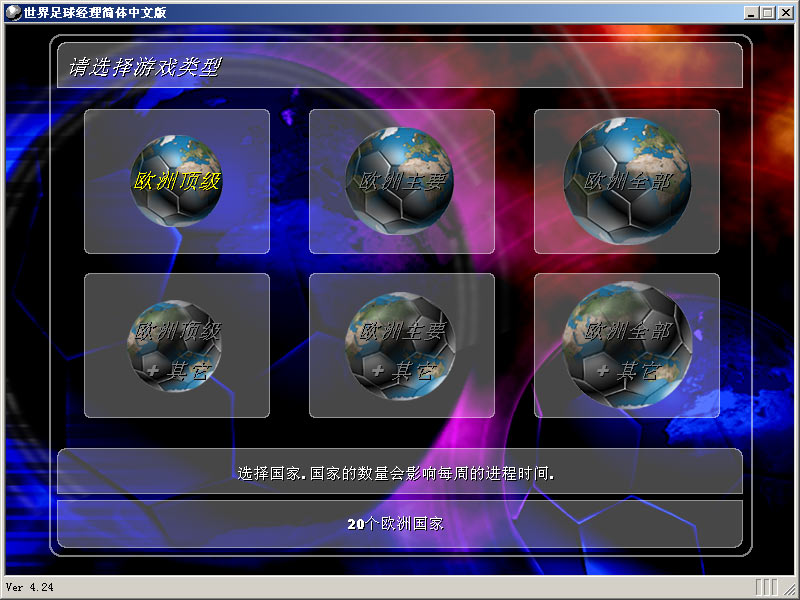This screenshot has width=800, height=600.
Task: Maximize the 世界足球经理 window
Action: click(x=767, y=13)
